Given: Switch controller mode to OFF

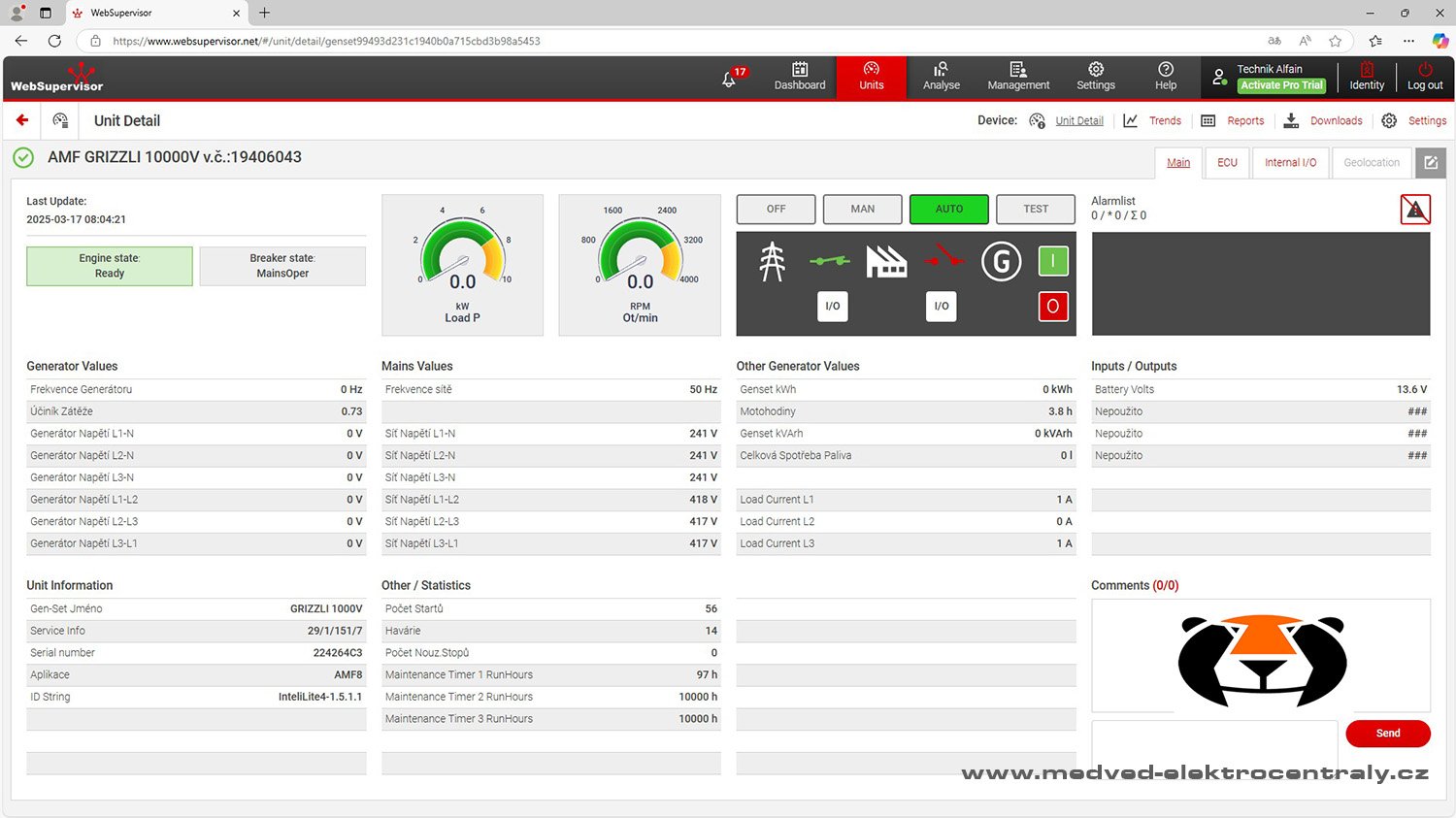Looking at the screenshot, I should tap(776, 209).
